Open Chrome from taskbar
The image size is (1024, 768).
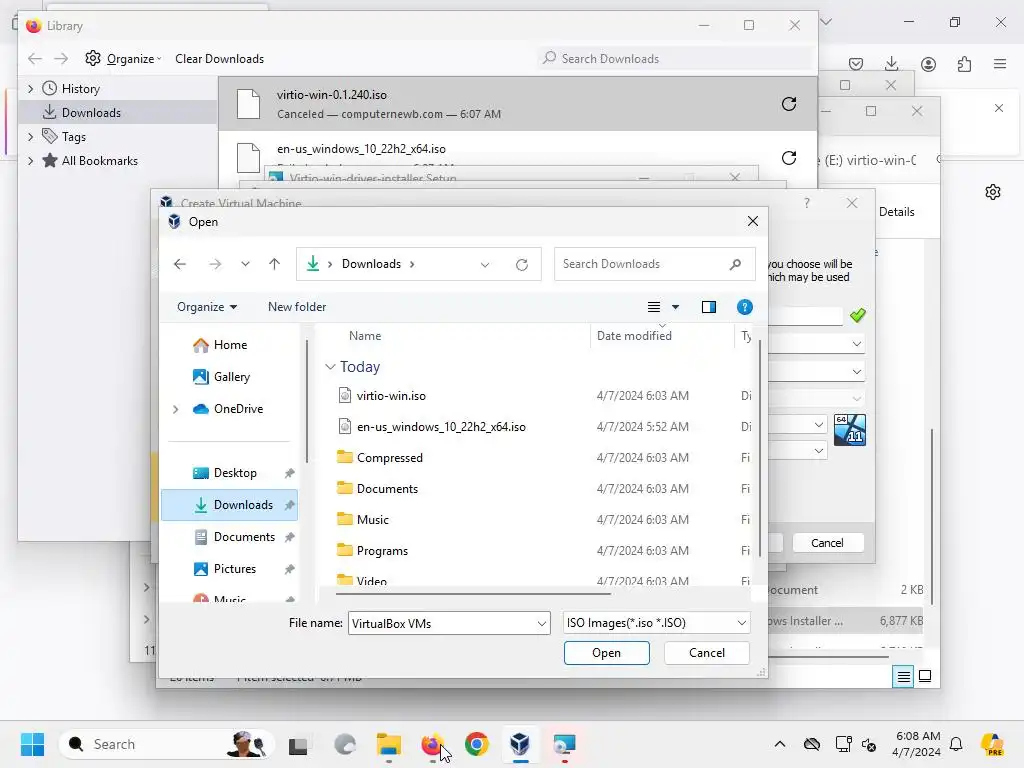(477, 744)
